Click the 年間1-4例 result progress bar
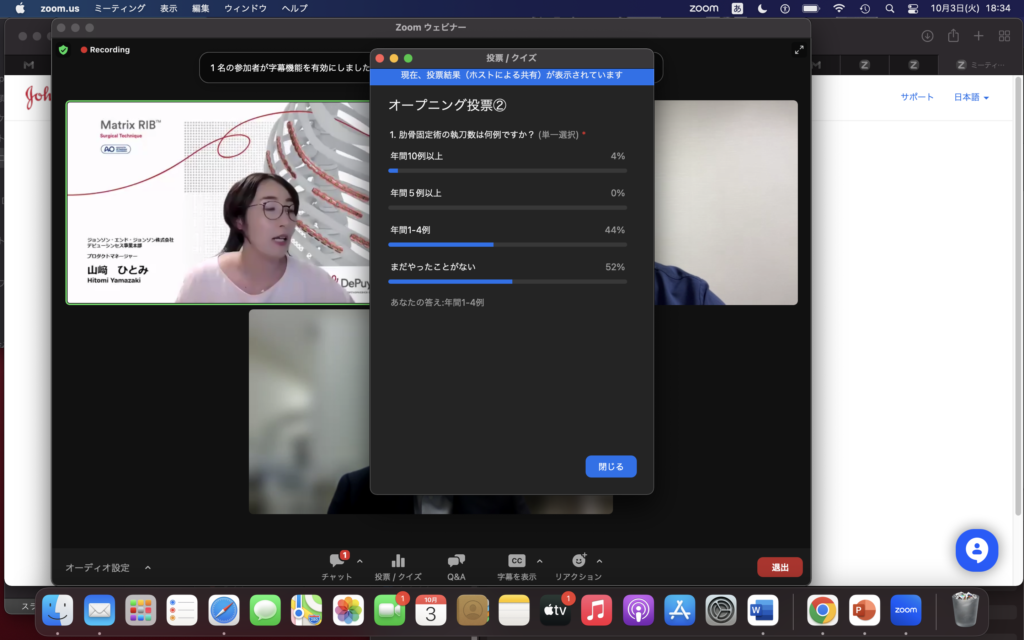The image size is (1024, 640). [x=507, y=244]
